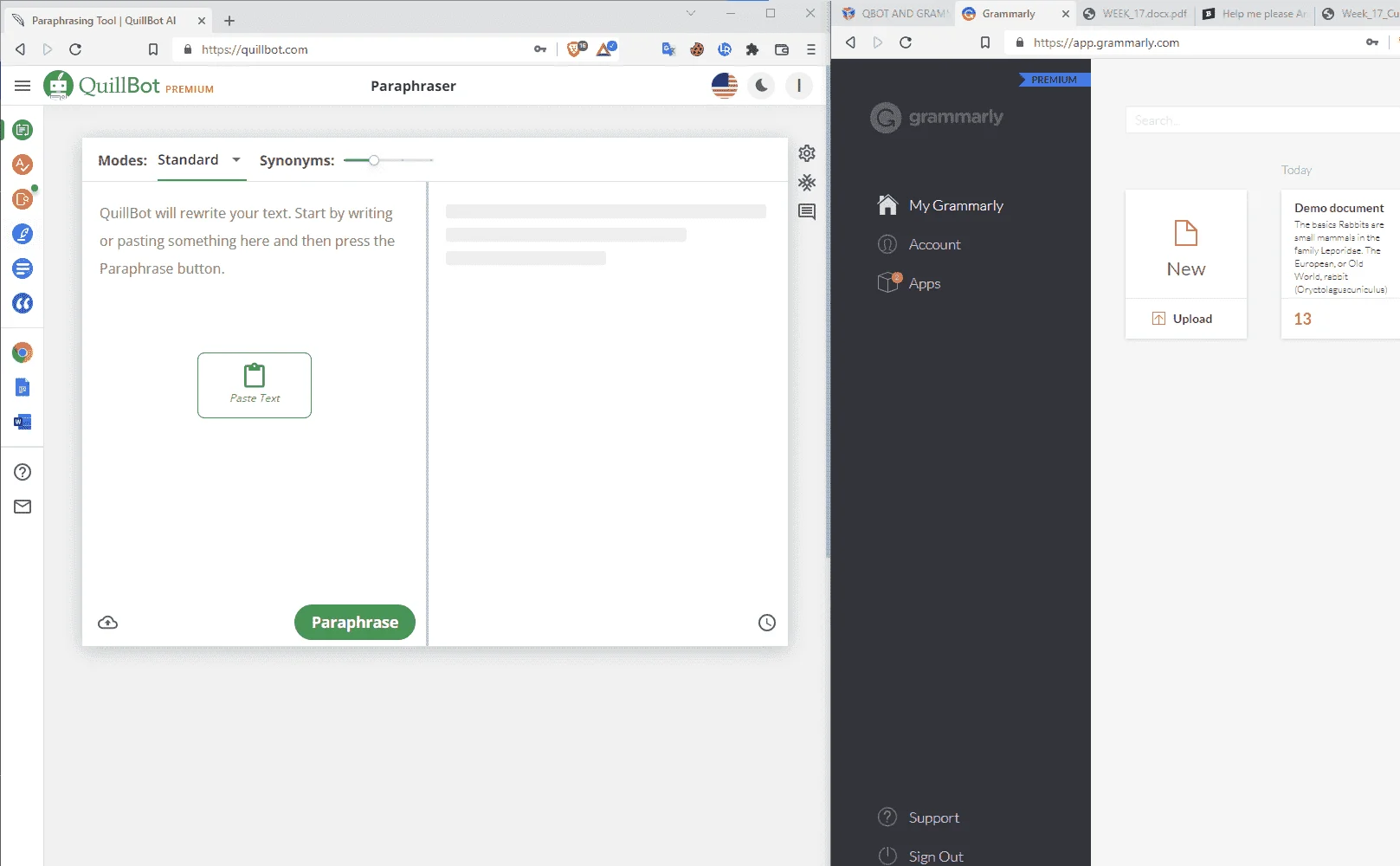Image resolution: width=1400 pixels, height=866 pixels.
Task: Click the snowflake freeze-words icon
Action: point(807,183)
